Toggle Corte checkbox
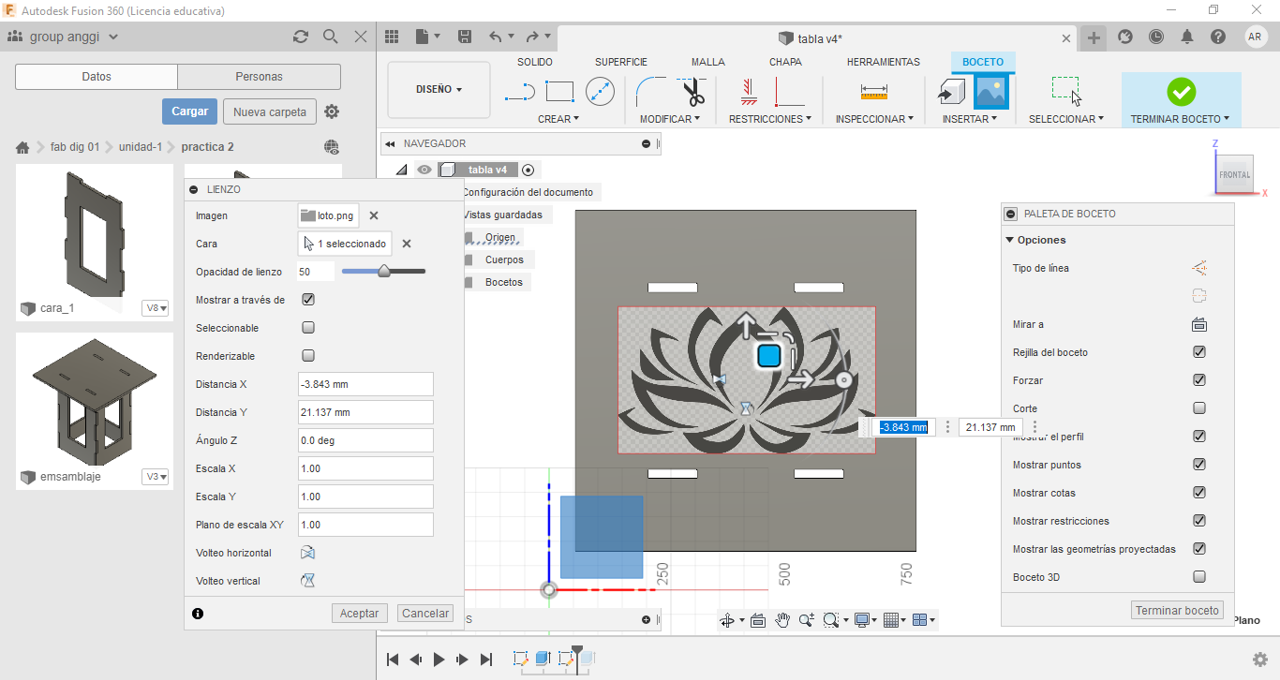 pyautogui.click(x=1199, y=408)
